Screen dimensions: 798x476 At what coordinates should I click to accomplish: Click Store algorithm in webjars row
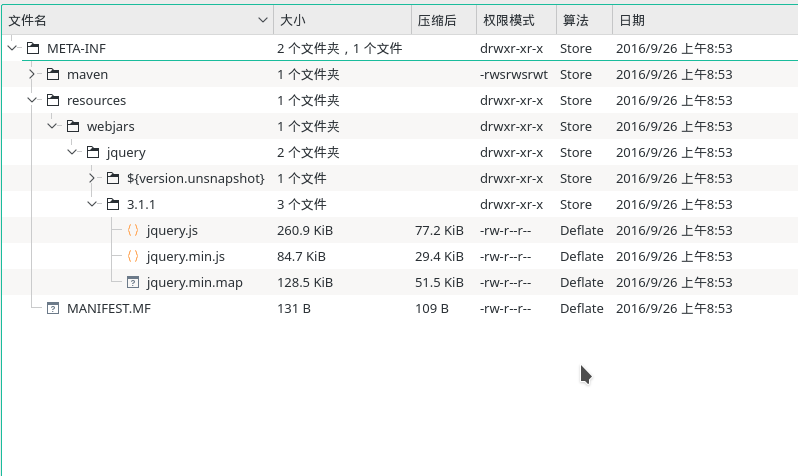576,126
